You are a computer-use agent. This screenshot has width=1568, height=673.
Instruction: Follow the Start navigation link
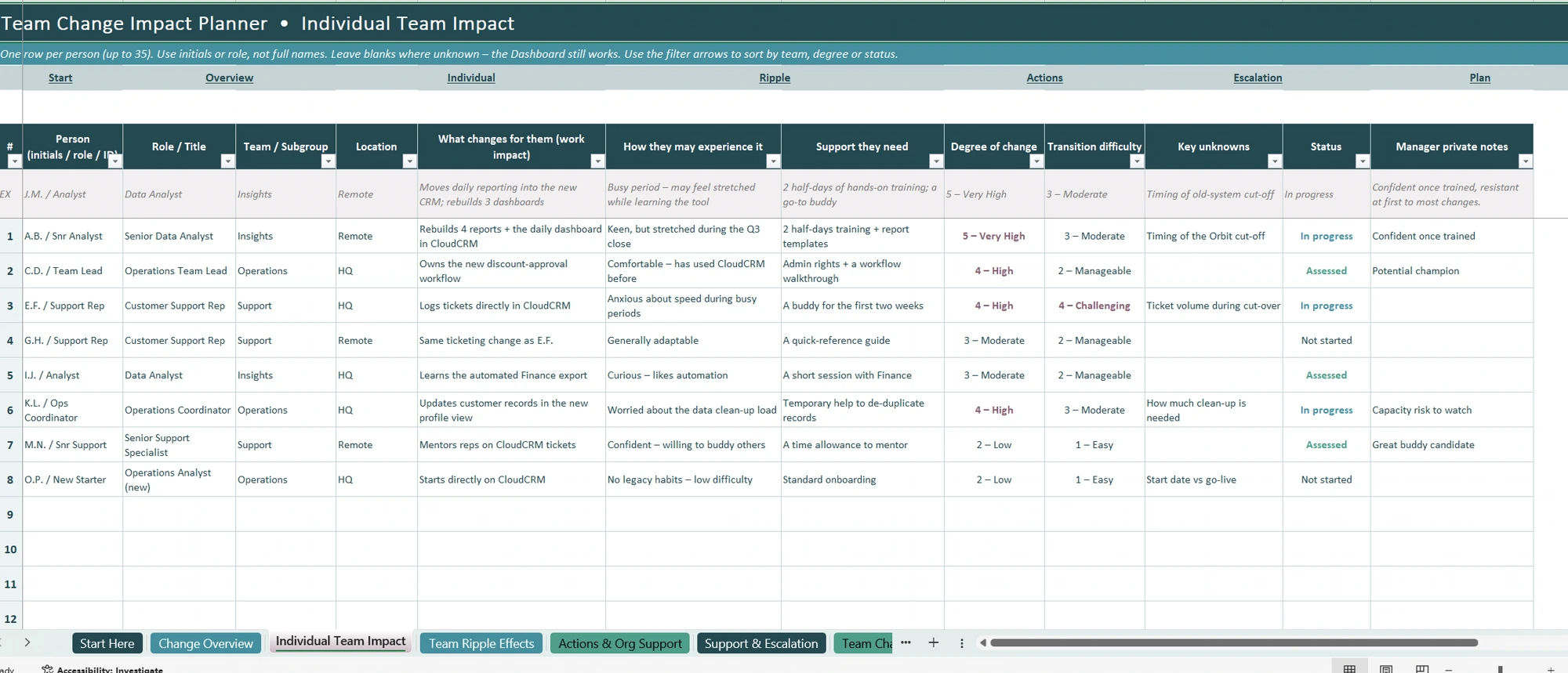coord(60,78)
